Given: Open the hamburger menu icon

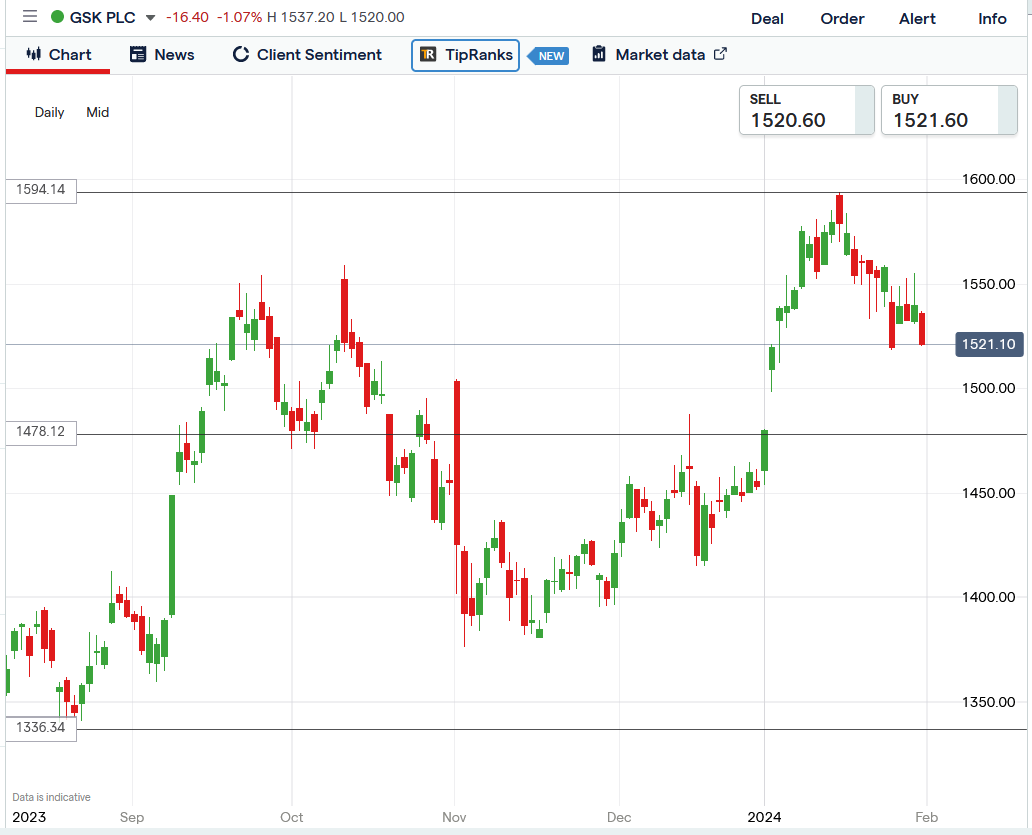Looking at the screenshot, I should 30,16.
